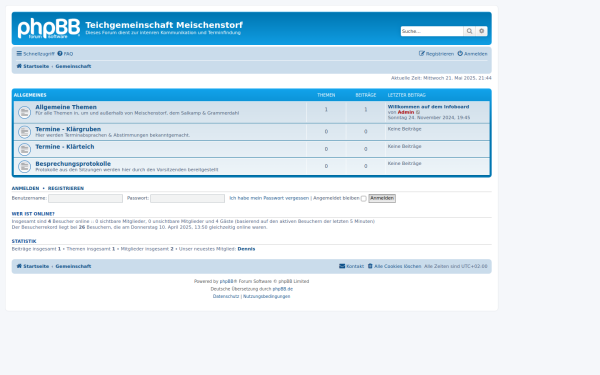Viewport: 600px width, 375px height.
Task: Open the Kontakt link in the footer
Action: pyautogui.click(x=352, y=266)
